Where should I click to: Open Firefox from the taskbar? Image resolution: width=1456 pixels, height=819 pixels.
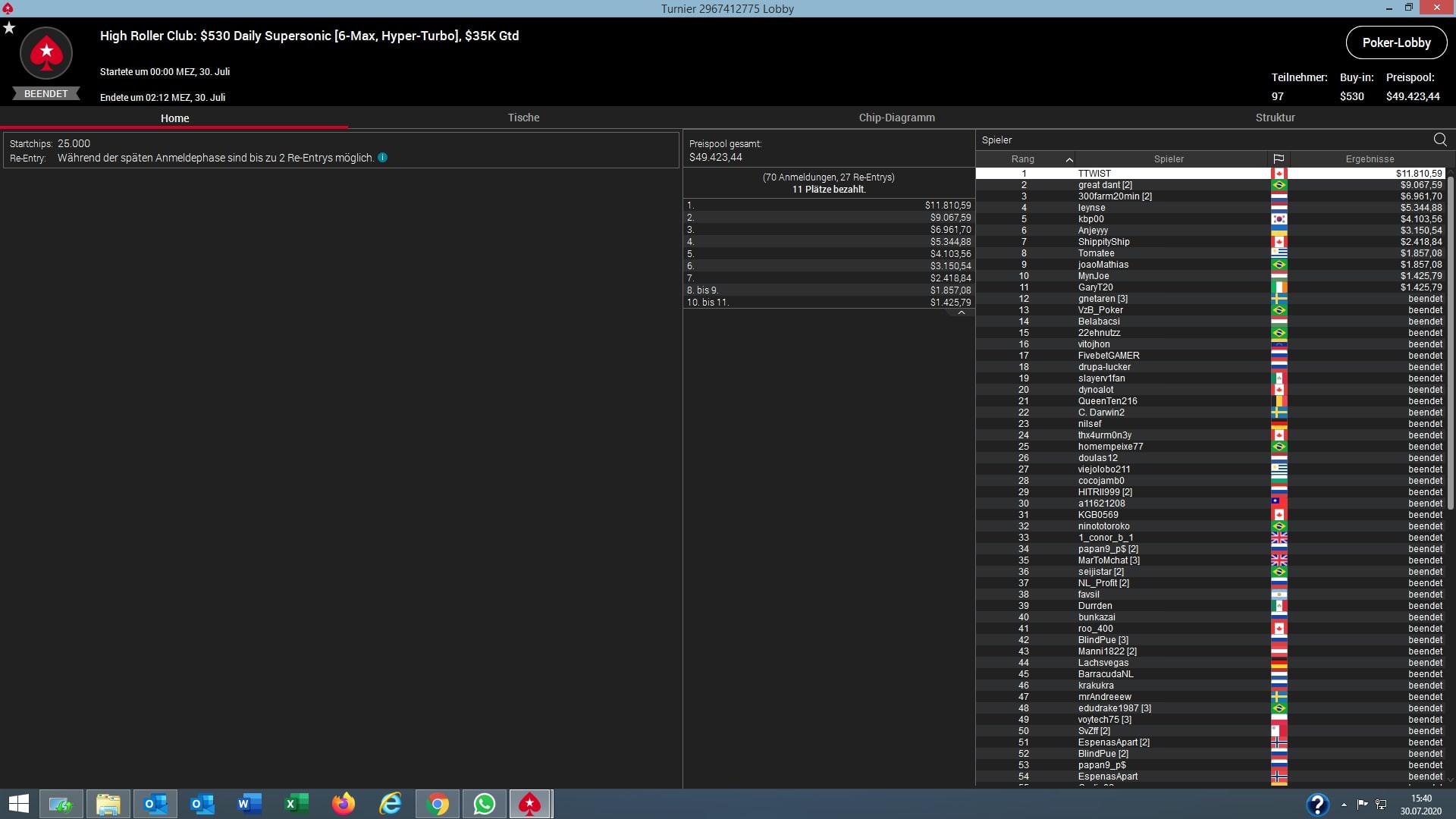pyautogui.click(x=344, y=804)
